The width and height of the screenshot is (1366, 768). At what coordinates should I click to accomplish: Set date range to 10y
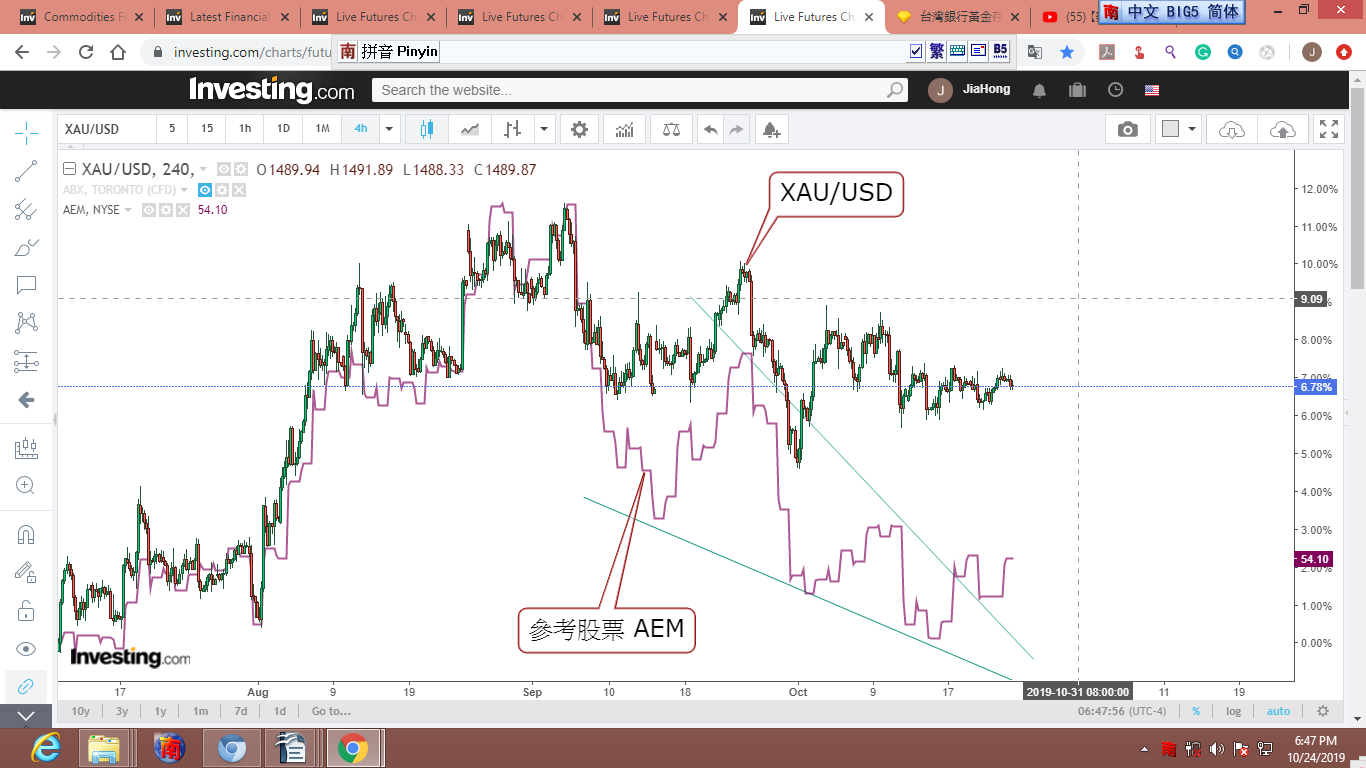coord(81,711)
